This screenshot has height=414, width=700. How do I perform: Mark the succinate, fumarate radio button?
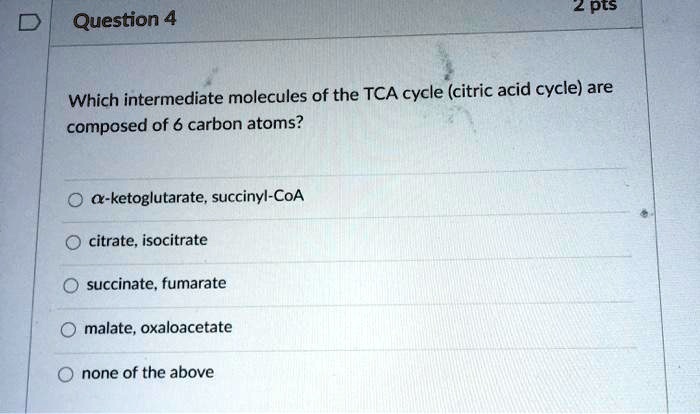pyautogui.click(x=71, y=285)
